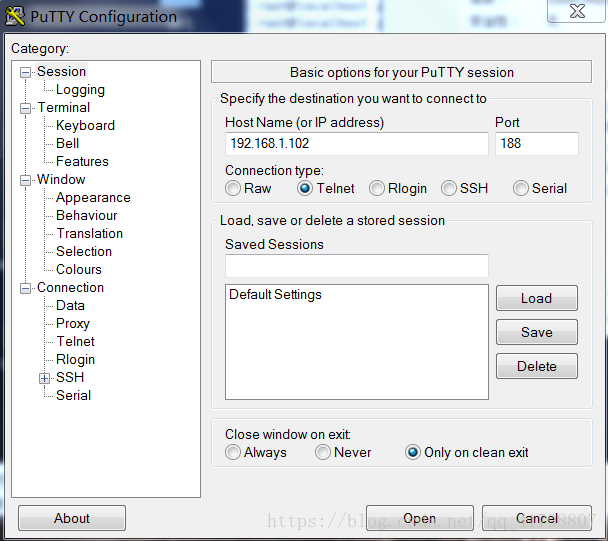Viewport: 608px width, 541px height.
Task: Collapse the Session tree node
Action: click(26, 72)
